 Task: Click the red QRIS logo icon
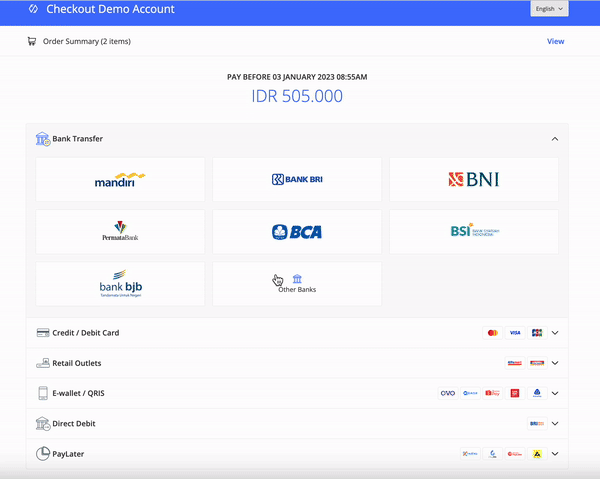(515, 393)
